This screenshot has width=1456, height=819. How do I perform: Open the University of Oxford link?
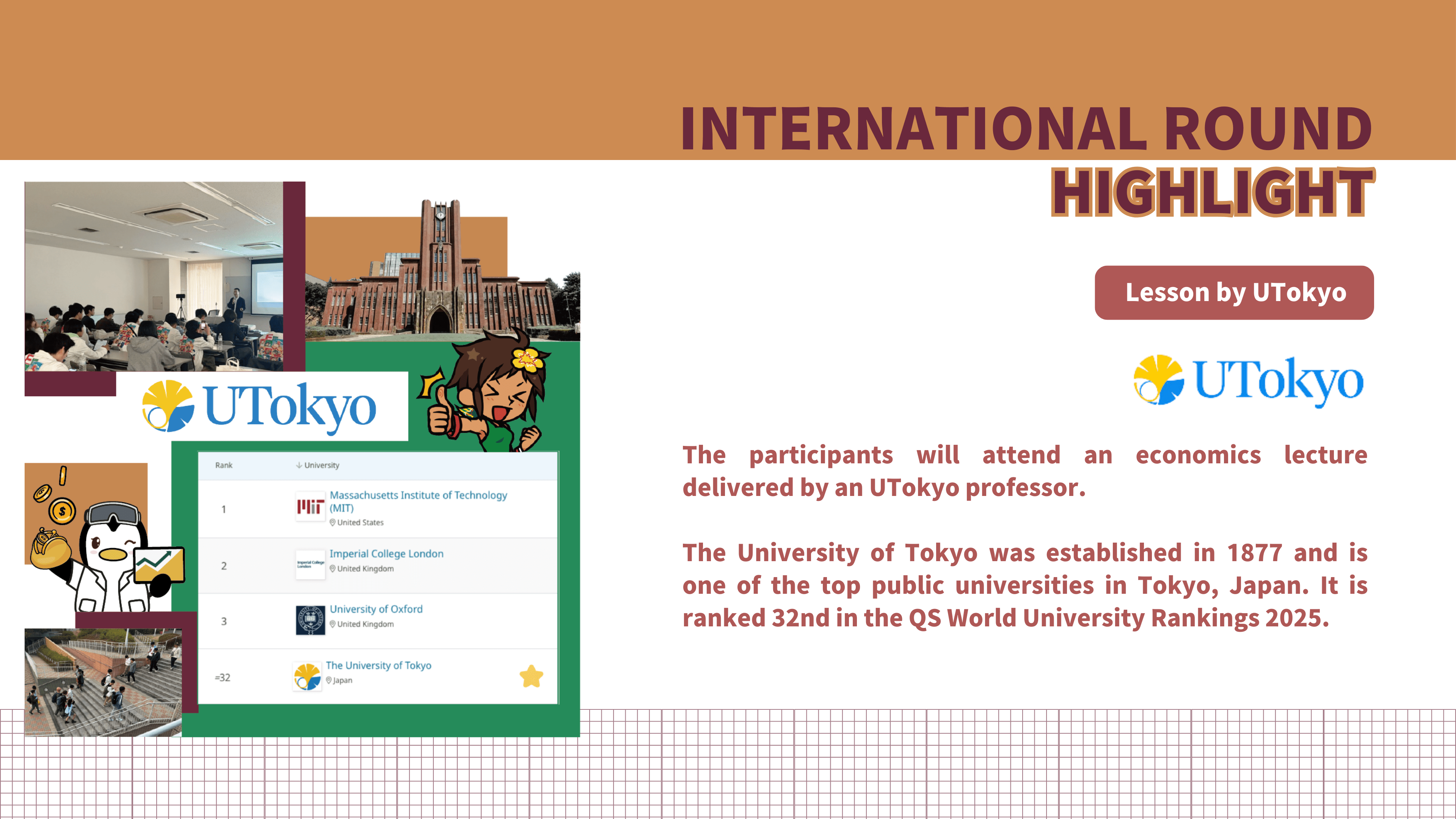(376, 609)
